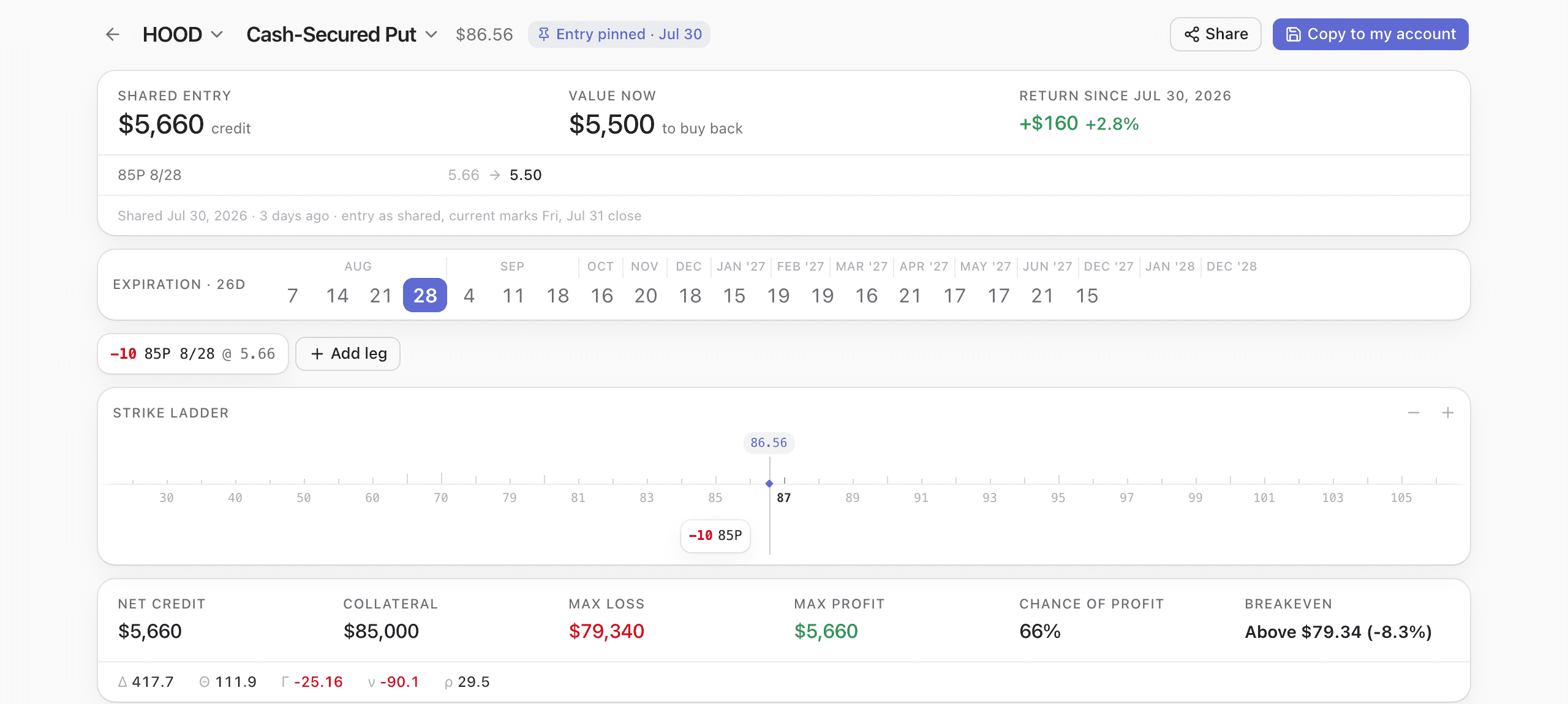
Task: Click strike 95 on the ladder
Action: pyautogui.click(x=1058, y=498)
